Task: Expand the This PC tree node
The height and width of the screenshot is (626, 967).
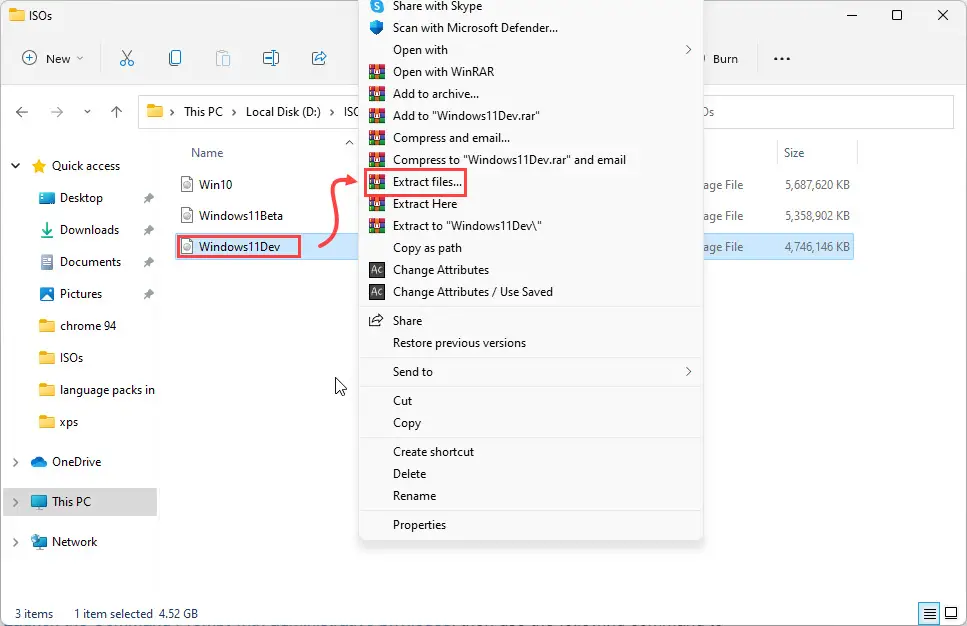Action: [15, 502]
